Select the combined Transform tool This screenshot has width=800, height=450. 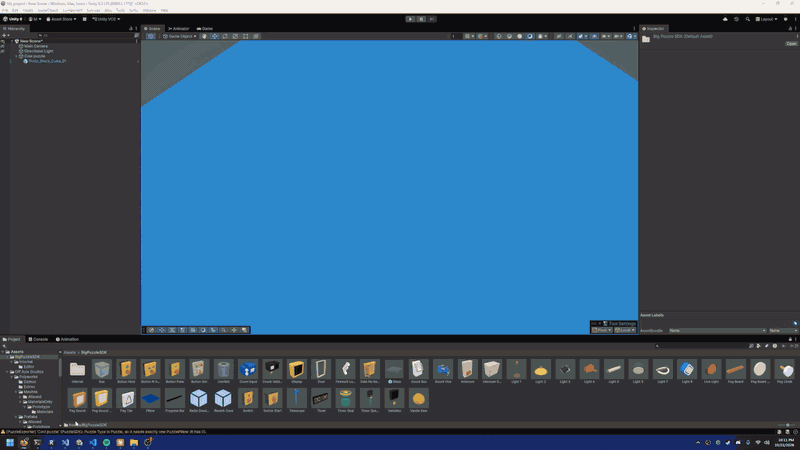click(x=256, y=36)
